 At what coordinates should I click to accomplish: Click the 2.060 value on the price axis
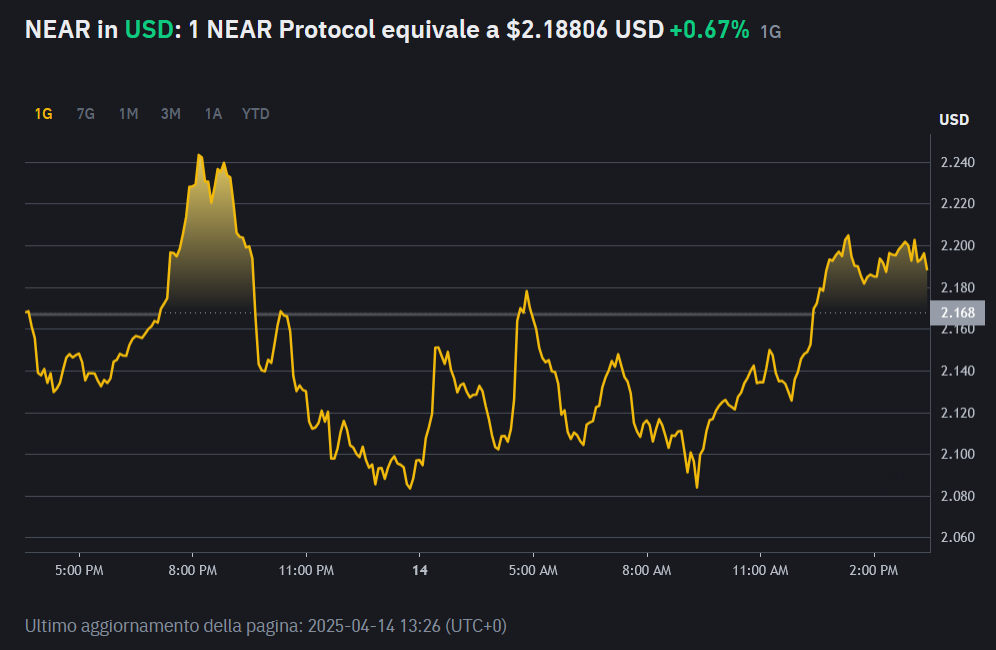pos(957,538)
